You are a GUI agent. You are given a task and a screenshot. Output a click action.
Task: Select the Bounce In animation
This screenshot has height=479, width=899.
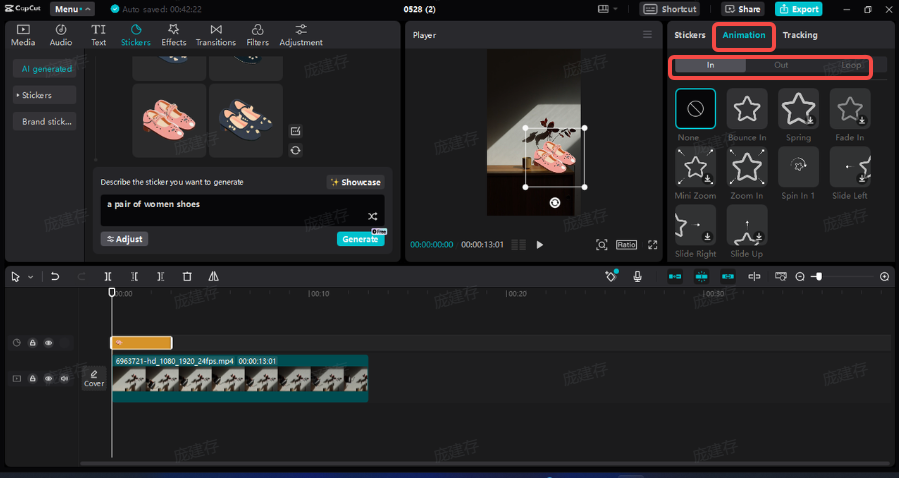(747, 115)
